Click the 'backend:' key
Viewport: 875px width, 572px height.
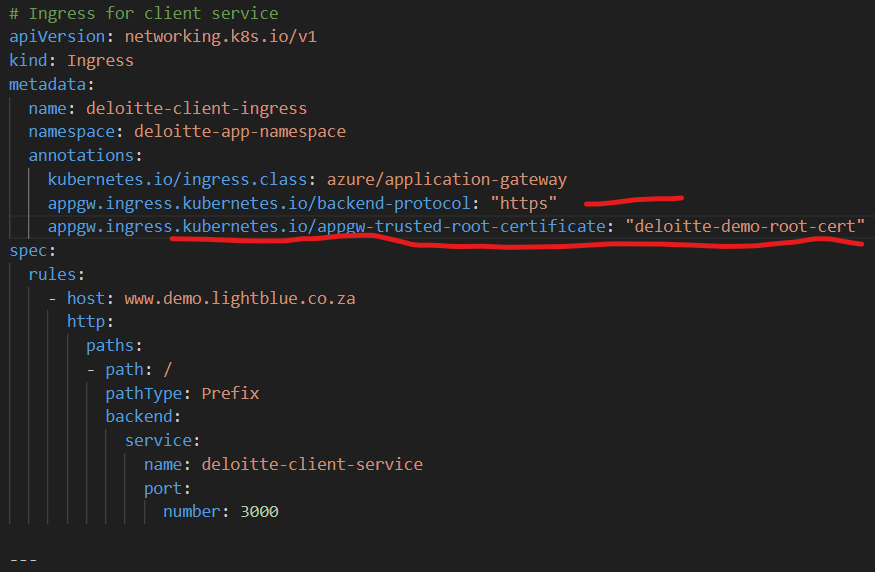(143, 416)
